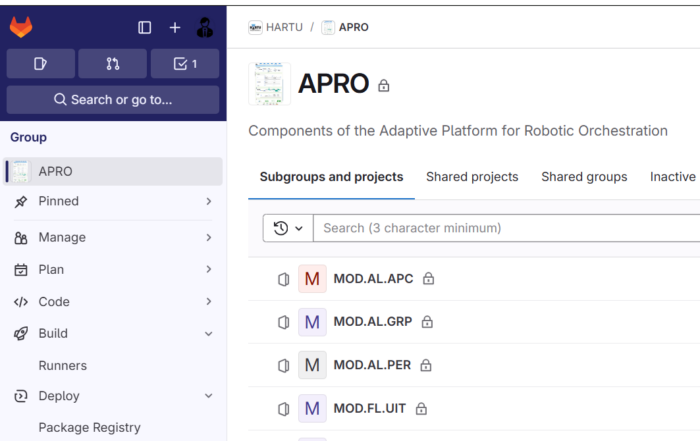Open MOD.AL.GRP project
The height and width of the screenshot is (441, 700).
tap(373, 321)
